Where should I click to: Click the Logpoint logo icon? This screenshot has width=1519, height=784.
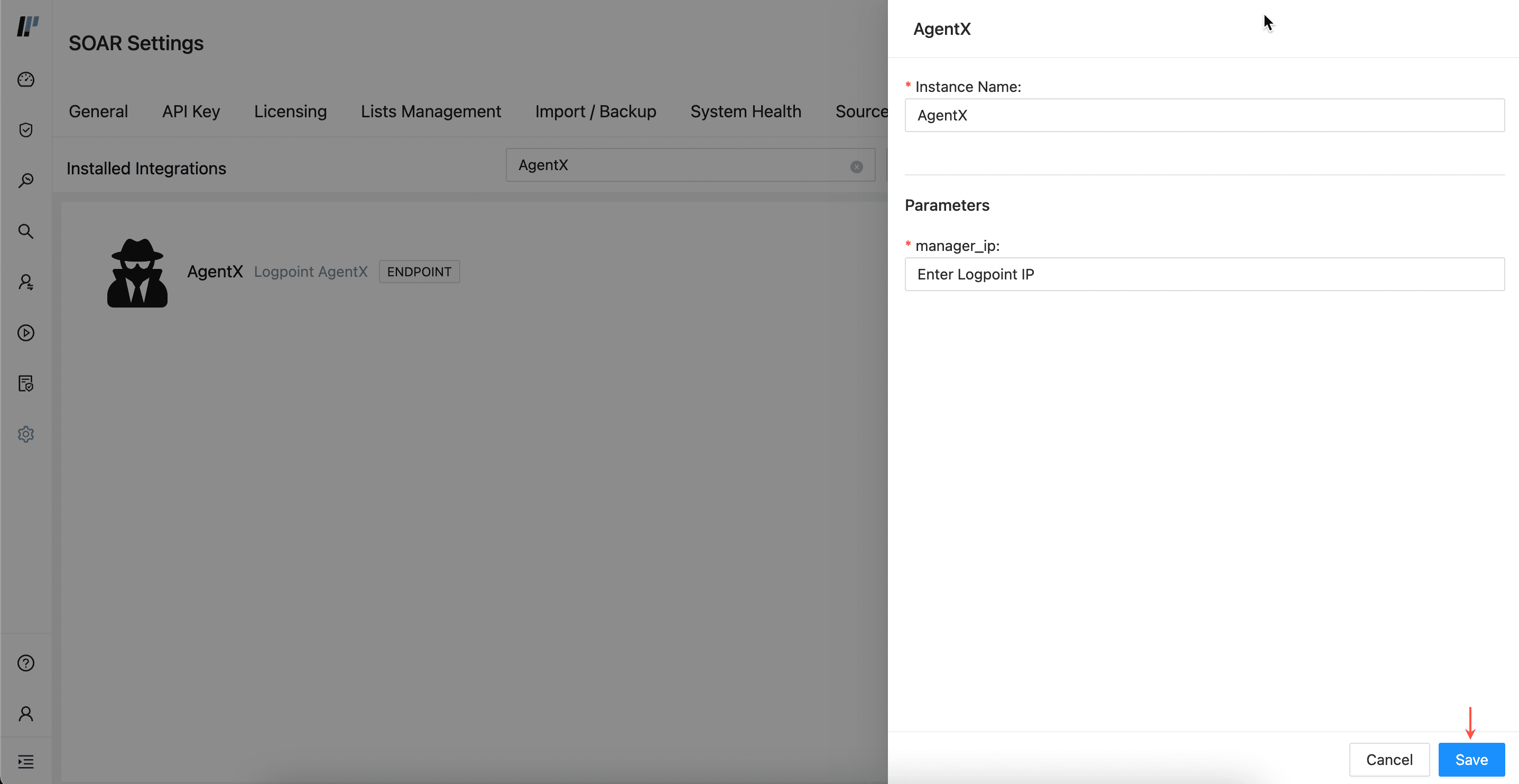(27, 26)
